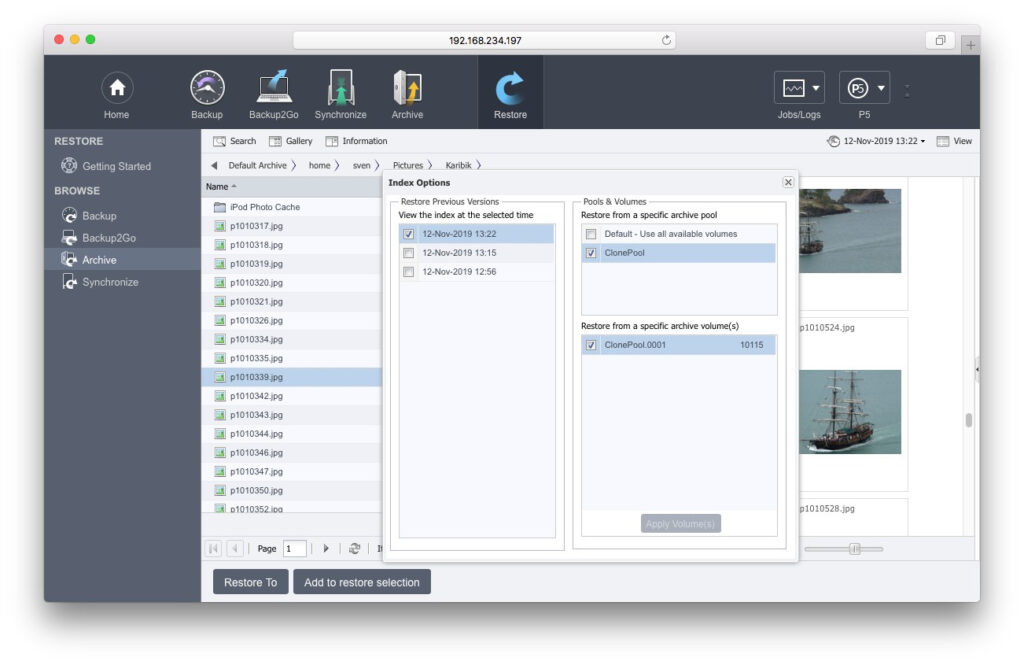
Task: Open the Synchronize module icon
Action: tap(340, 89)
